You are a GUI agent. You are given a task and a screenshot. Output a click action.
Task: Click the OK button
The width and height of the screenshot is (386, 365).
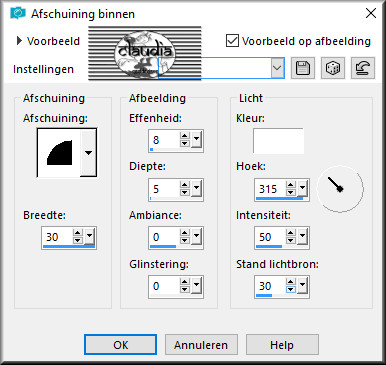pyautogui.click(x=120, y=345)
